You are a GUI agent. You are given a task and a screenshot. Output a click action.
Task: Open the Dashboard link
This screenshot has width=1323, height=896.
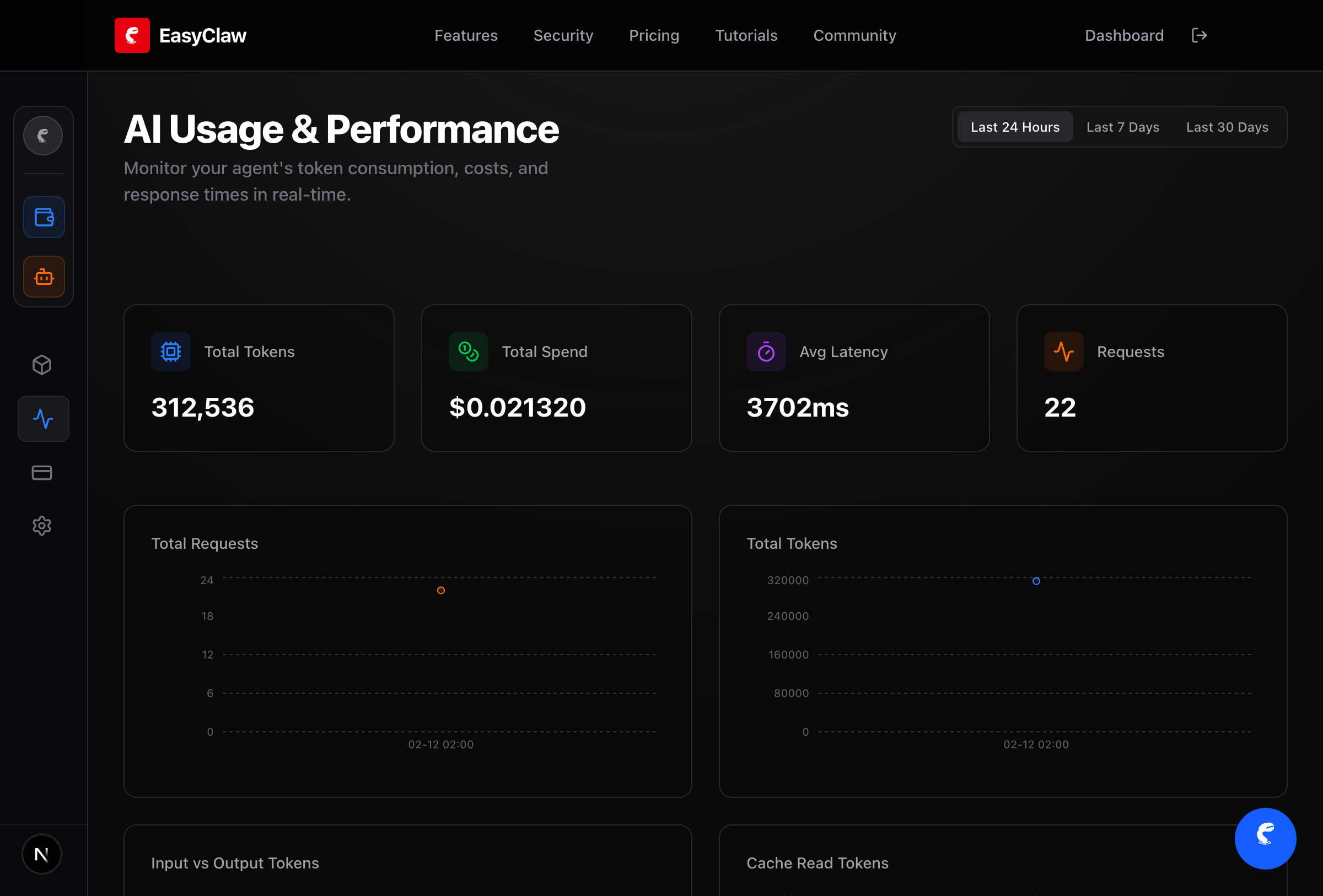point(1124,35)
